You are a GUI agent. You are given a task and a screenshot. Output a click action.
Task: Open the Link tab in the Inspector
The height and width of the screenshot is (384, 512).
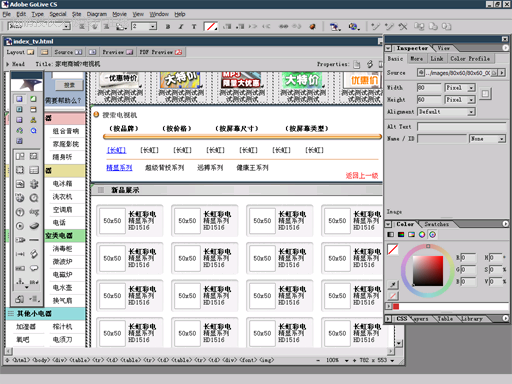point(437,59)
